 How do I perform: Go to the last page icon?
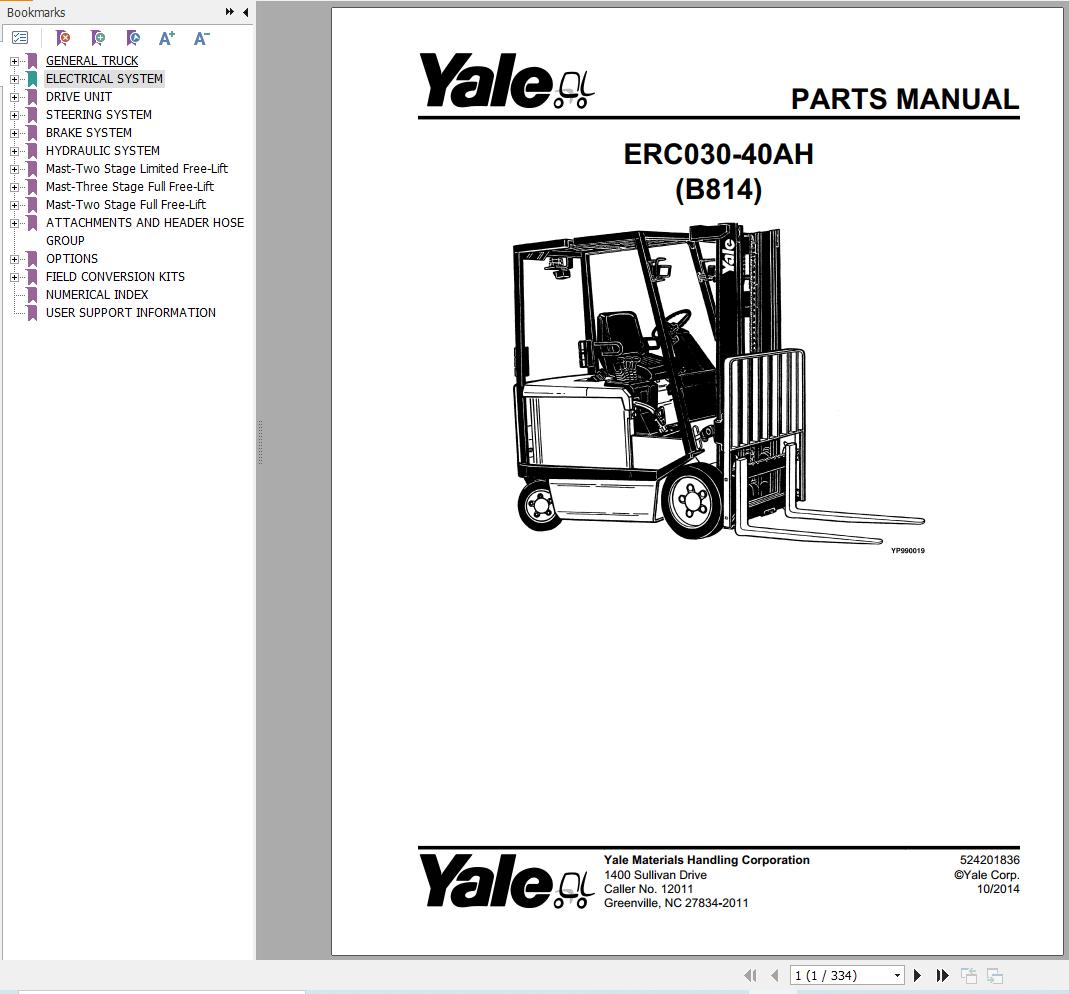pyautogui.click(x=942, y=975)
